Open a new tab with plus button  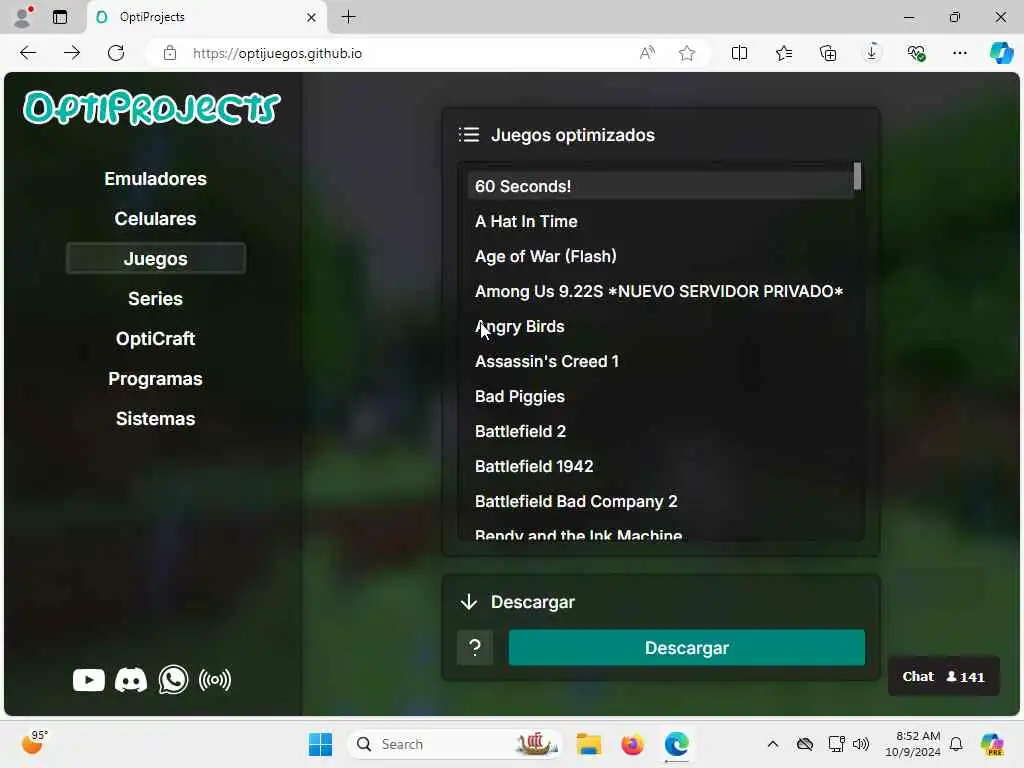(x=349, y=17)
